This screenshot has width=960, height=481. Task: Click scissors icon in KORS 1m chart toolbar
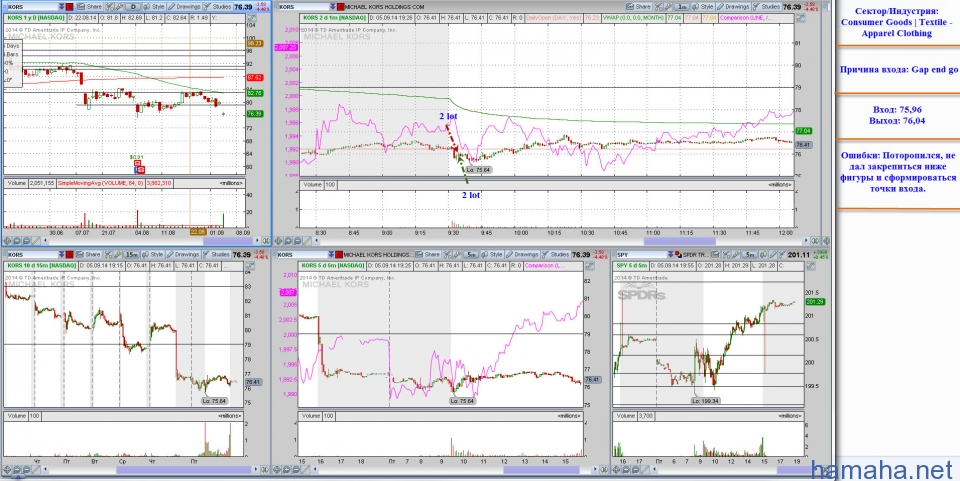659,7
